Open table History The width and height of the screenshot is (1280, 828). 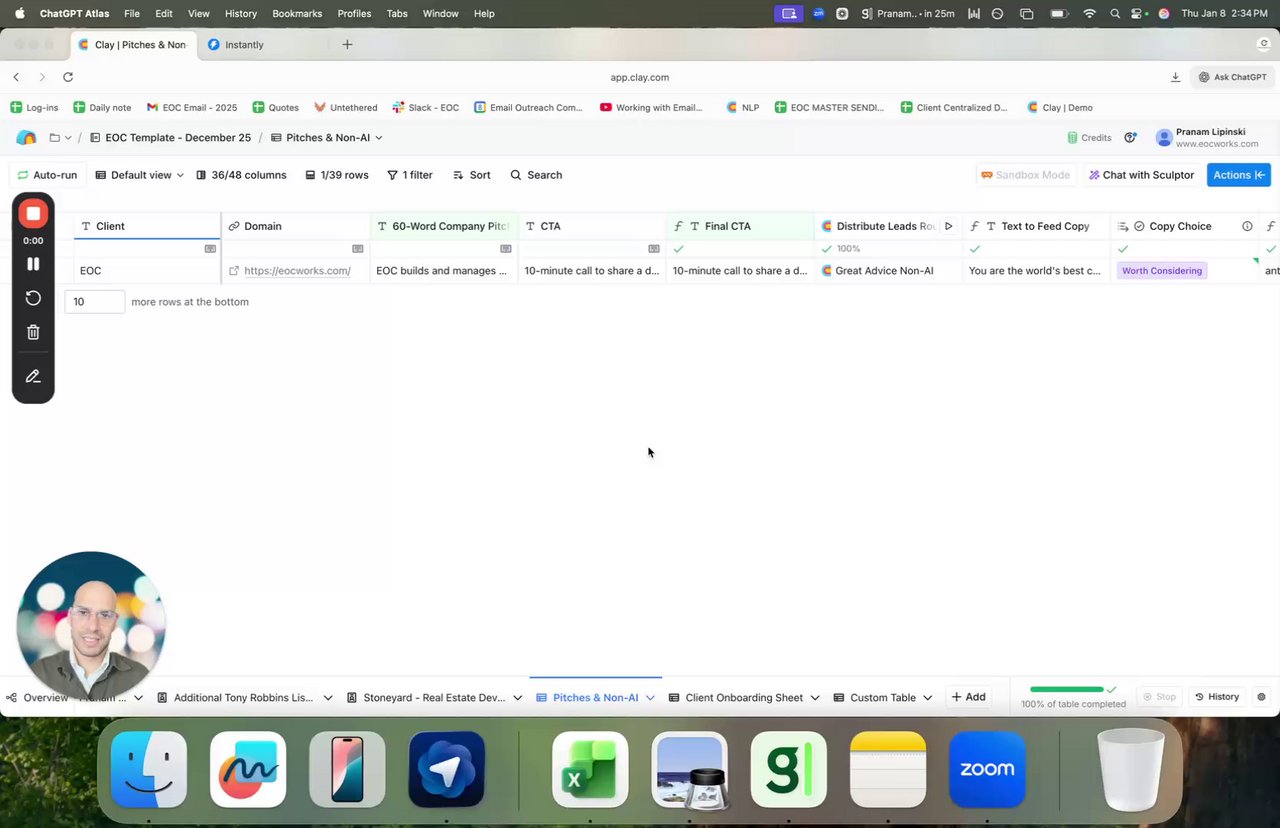[1217, 697]
